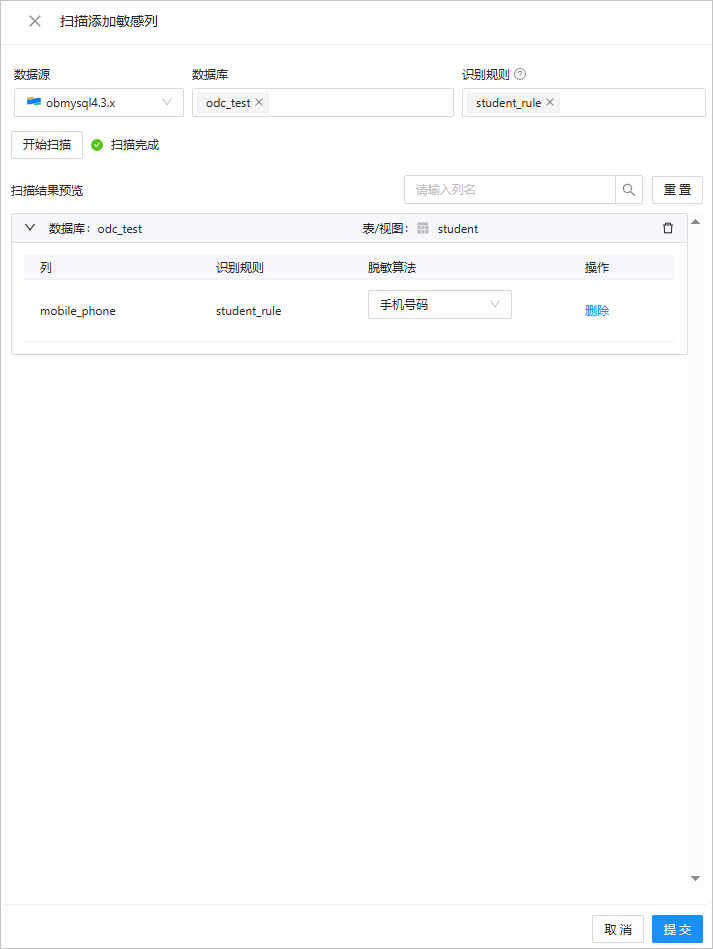Remove the student_rule tag
Image resolution: width=713 pixels, height=949 pixels.
point(550,102)
